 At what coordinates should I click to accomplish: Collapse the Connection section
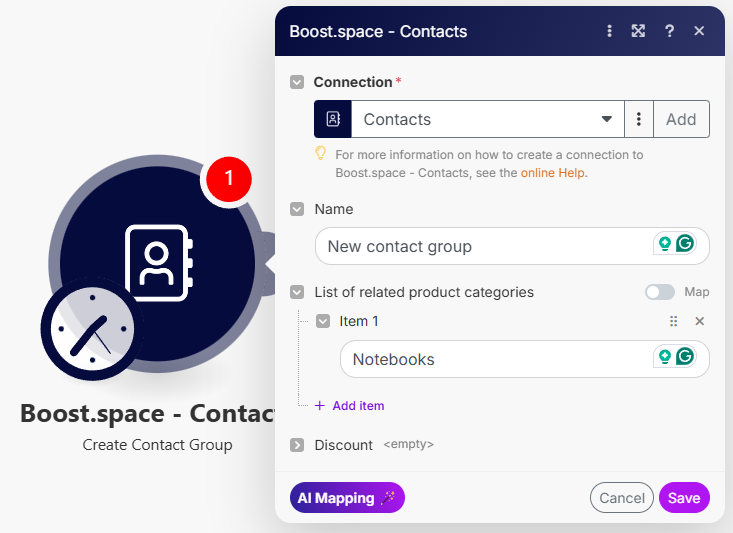(297, 82)
